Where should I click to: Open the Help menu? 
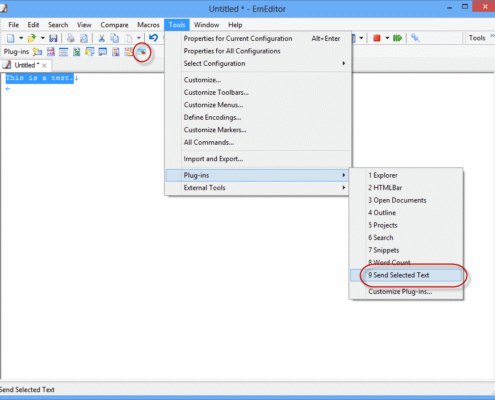(235, 25)
